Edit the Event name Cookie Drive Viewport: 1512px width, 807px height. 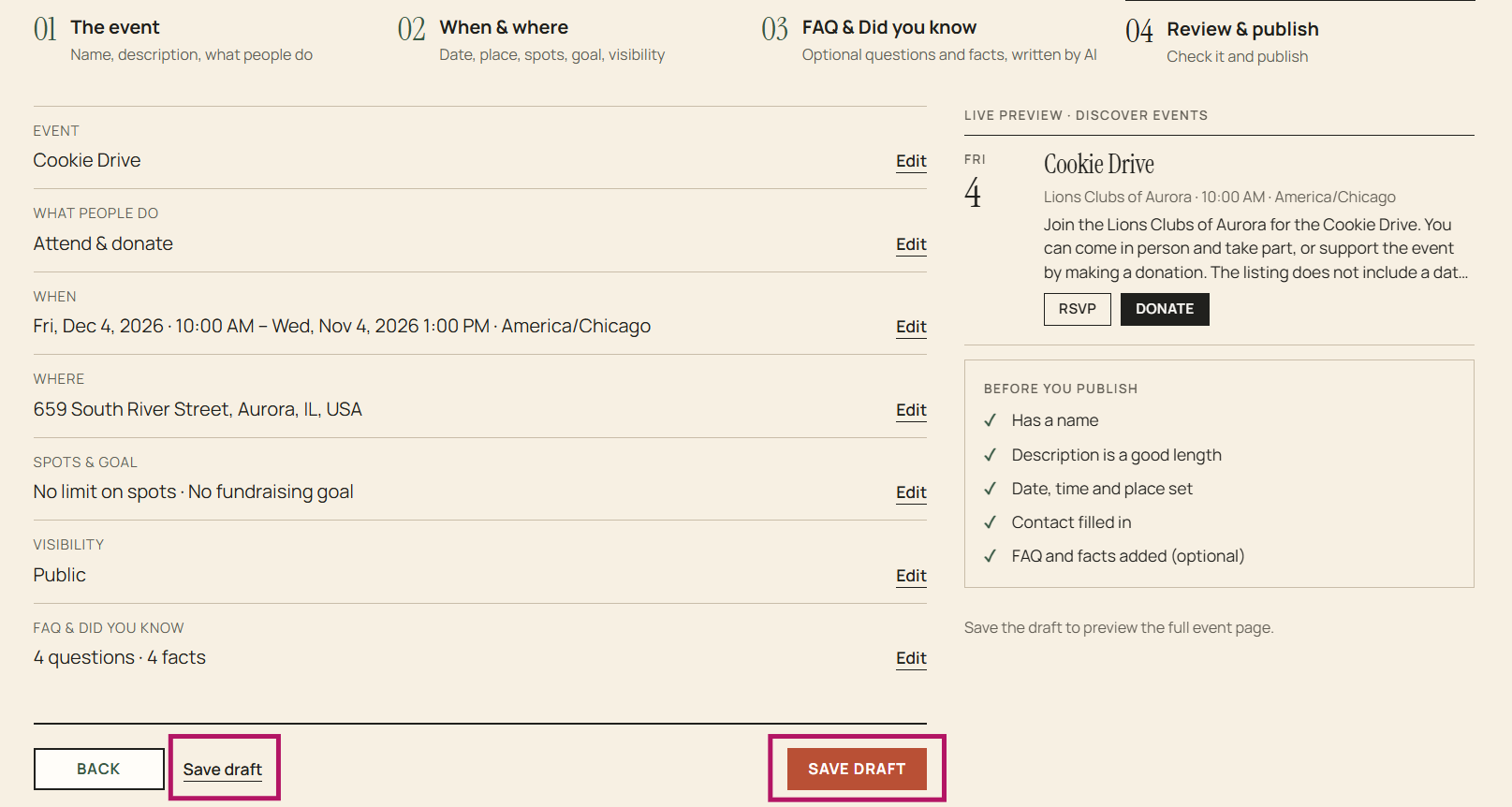(x=911, y=161)
